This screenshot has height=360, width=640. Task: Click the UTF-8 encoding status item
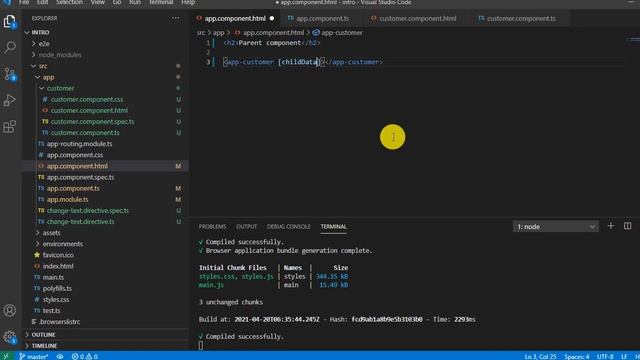[x=605, y=356]
